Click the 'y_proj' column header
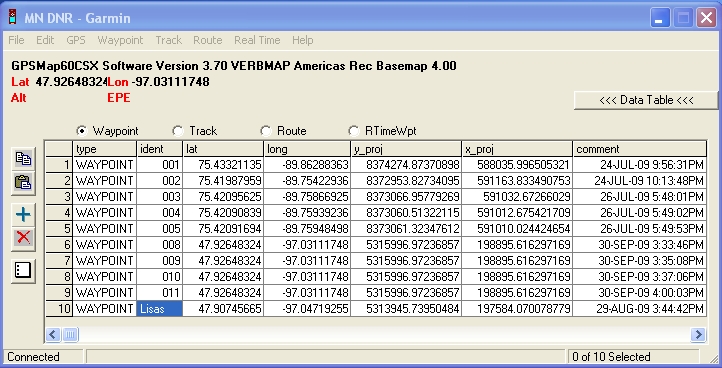Screen dimensions: 722x368 (406, 149)
